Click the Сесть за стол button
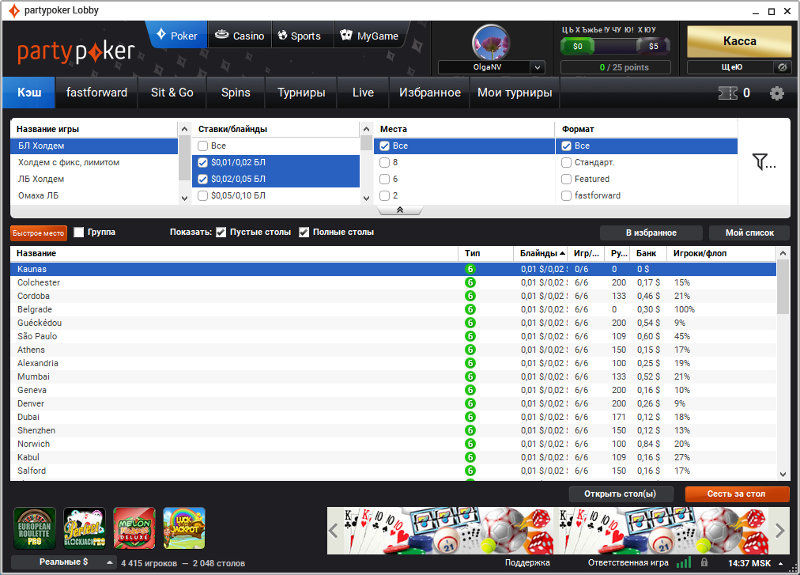The image size is (800, 575). (736, 494)
